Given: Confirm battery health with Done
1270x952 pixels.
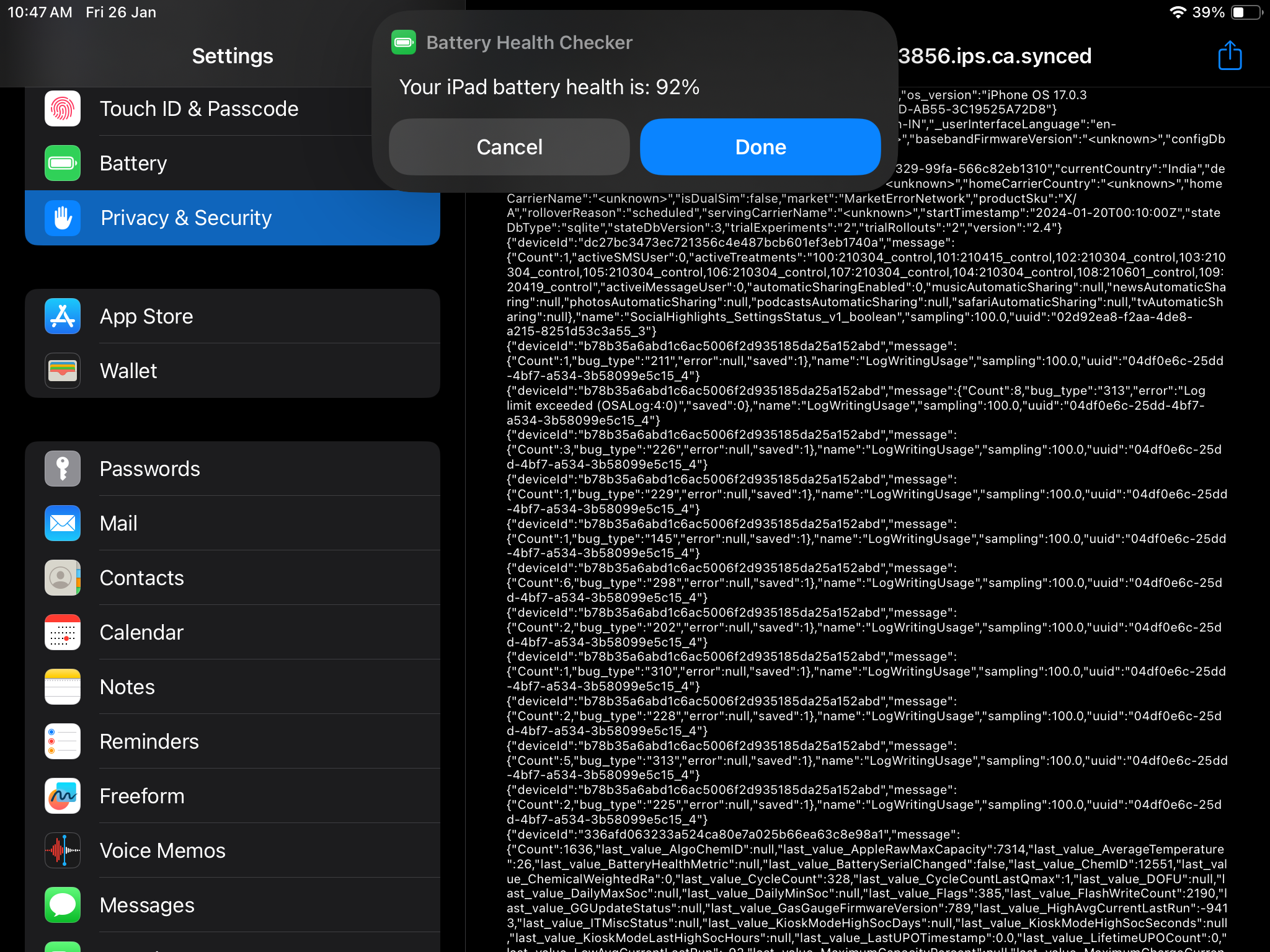Looking at the screenshot, I should 760,147.
